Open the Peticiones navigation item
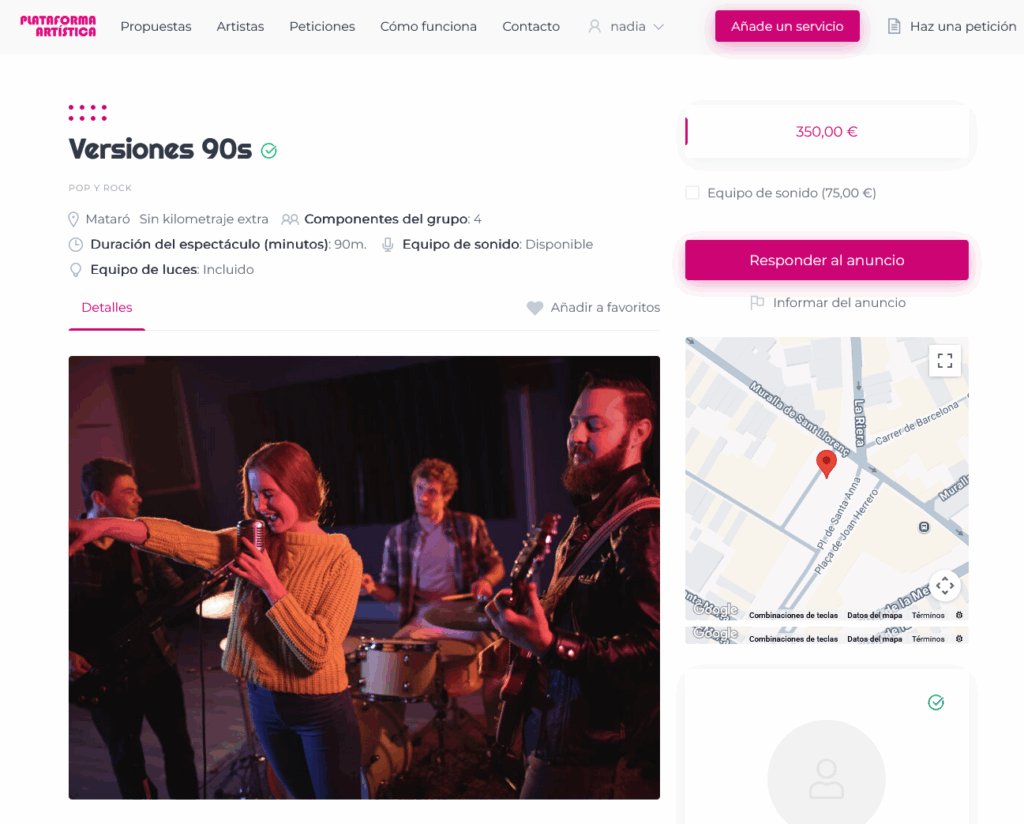 [x=322, y=26]
